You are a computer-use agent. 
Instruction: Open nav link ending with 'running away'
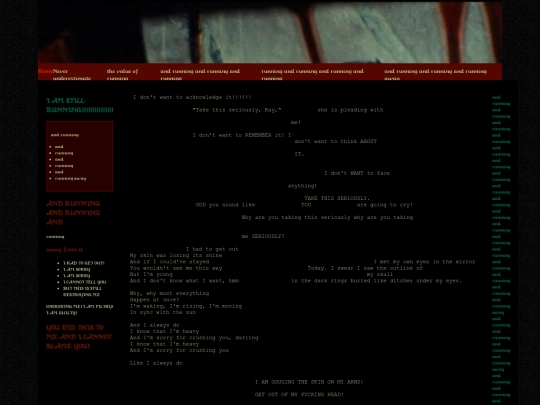435,74
